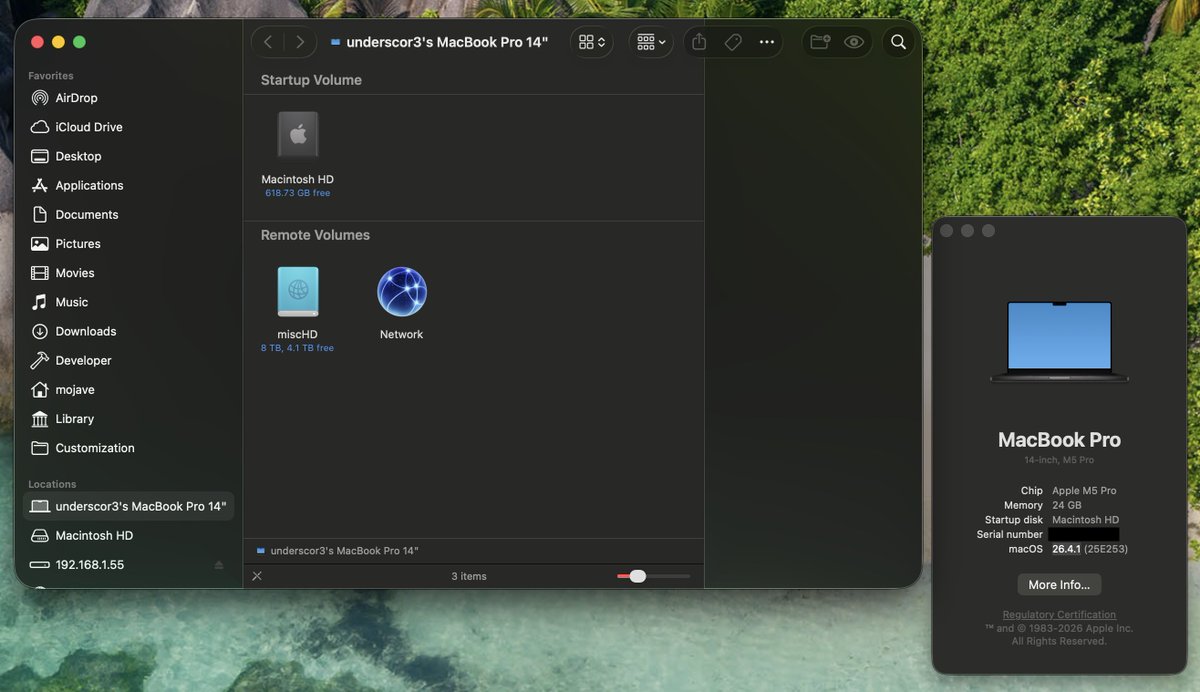This screenshot has width=1200, height=692.
Task: Click the Apple M5 Pro chip value
Action: (1084, 491)
